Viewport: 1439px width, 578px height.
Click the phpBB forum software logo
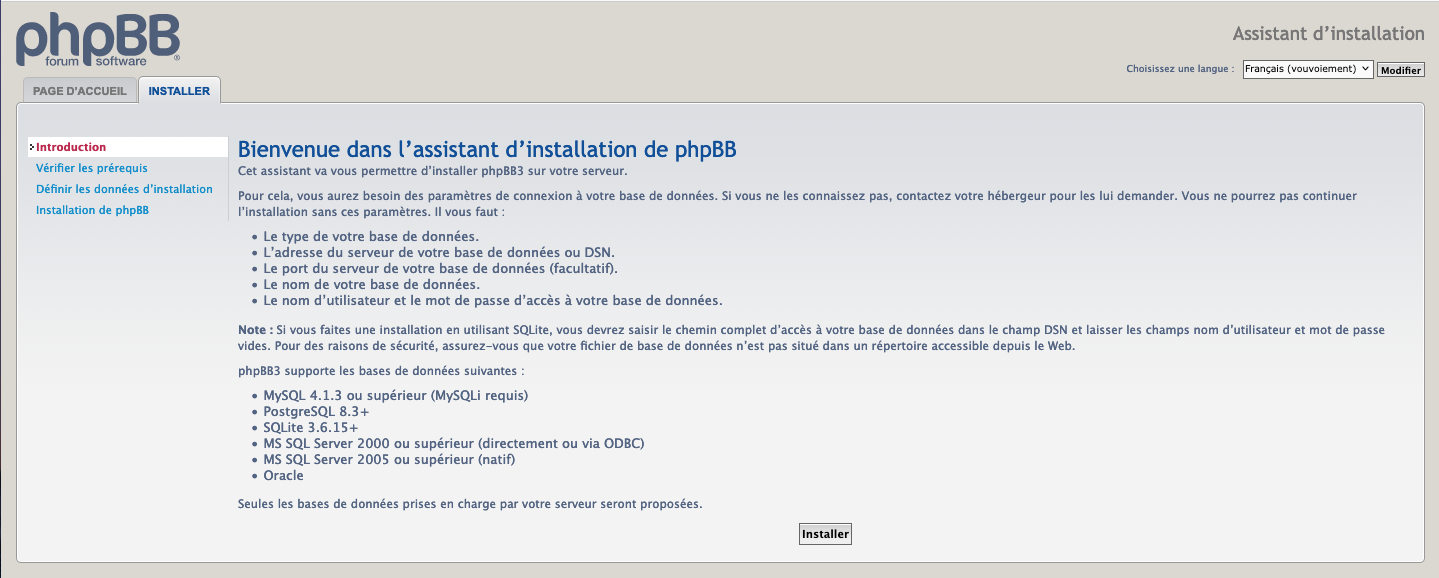[97, 40]
